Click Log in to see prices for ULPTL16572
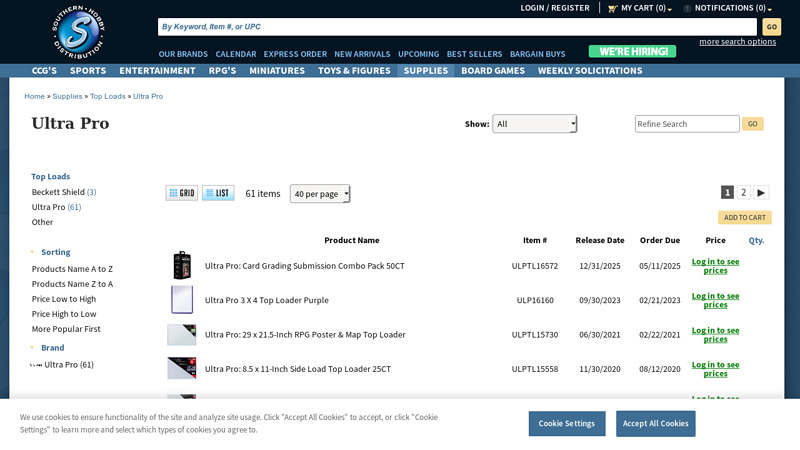Viewport: 800px width, 450px height. coord(715,266)
